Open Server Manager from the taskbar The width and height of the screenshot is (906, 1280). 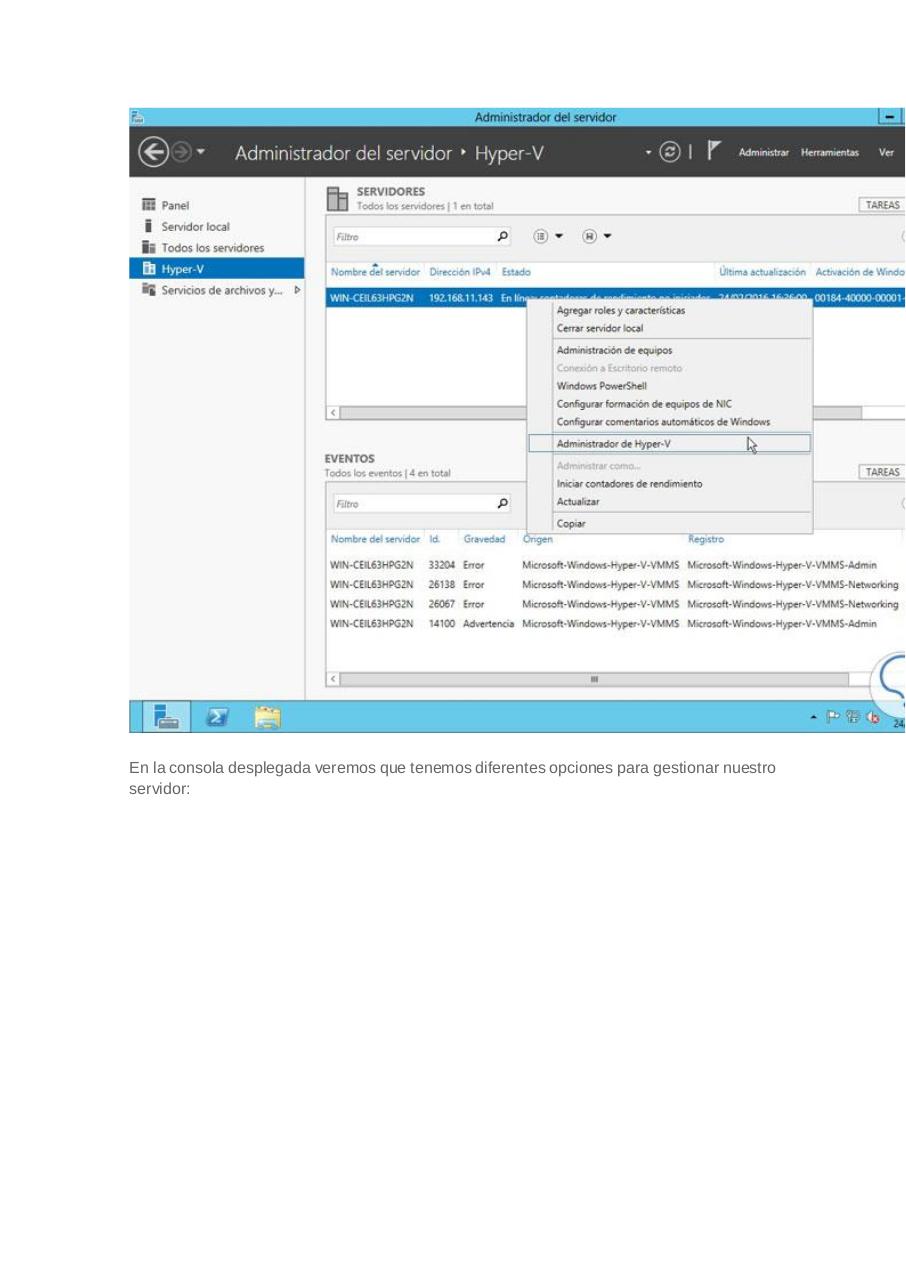click(165, 716)
